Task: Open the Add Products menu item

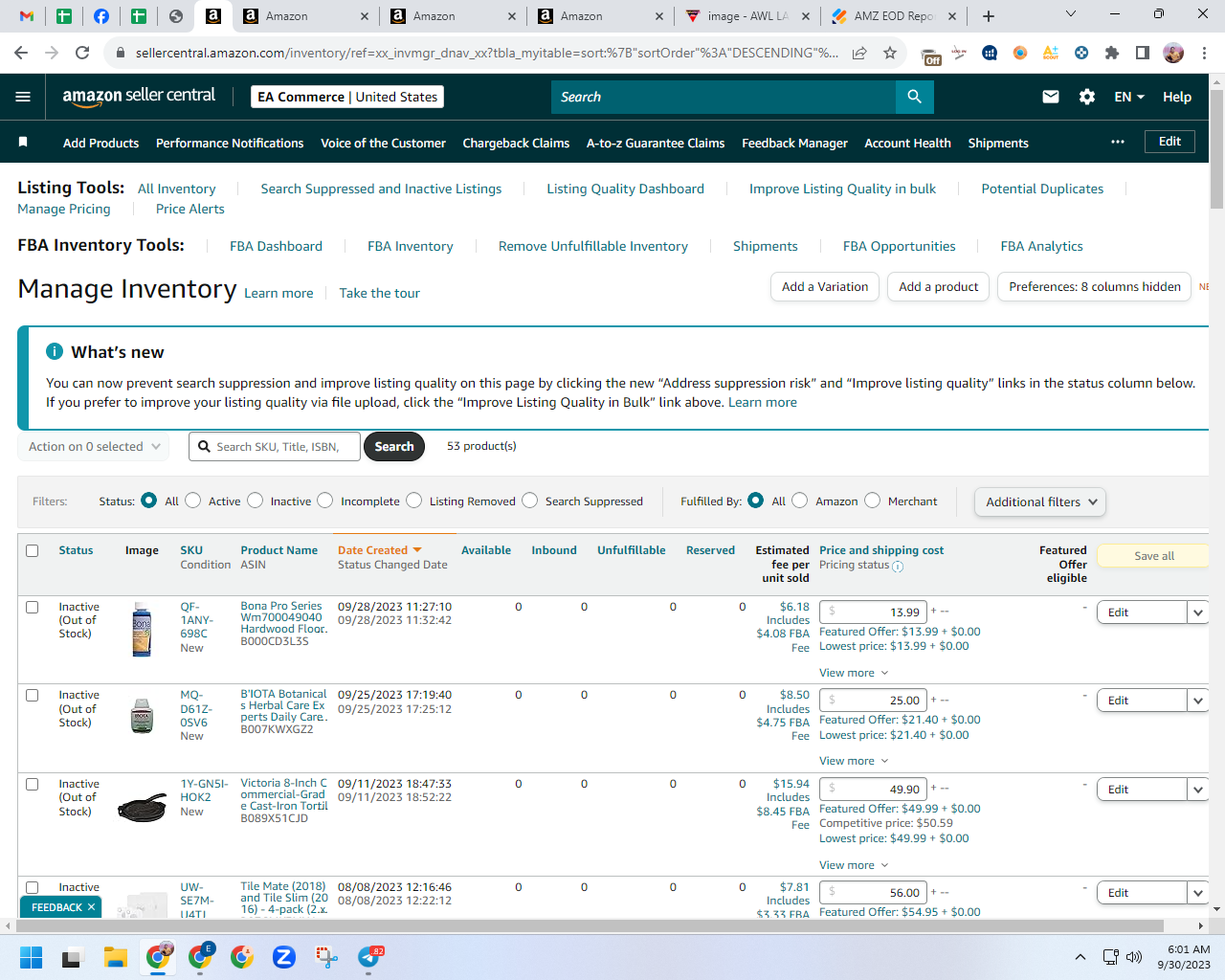Action: tap(100, 143)
